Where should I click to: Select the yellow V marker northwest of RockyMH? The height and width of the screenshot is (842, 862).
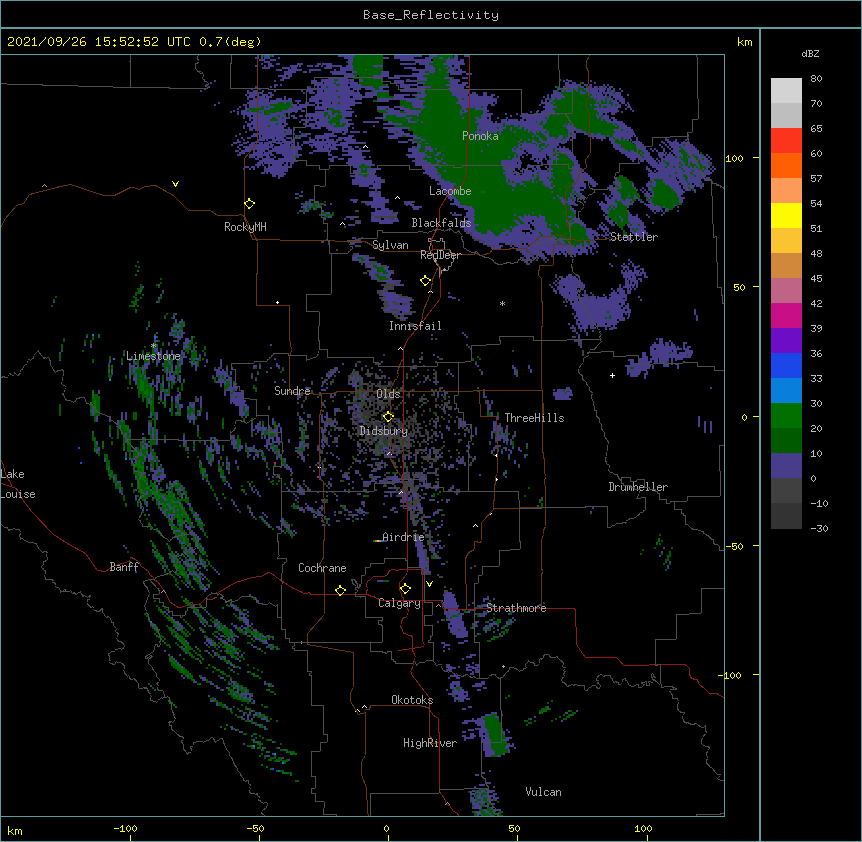click(x=175, y=184)
